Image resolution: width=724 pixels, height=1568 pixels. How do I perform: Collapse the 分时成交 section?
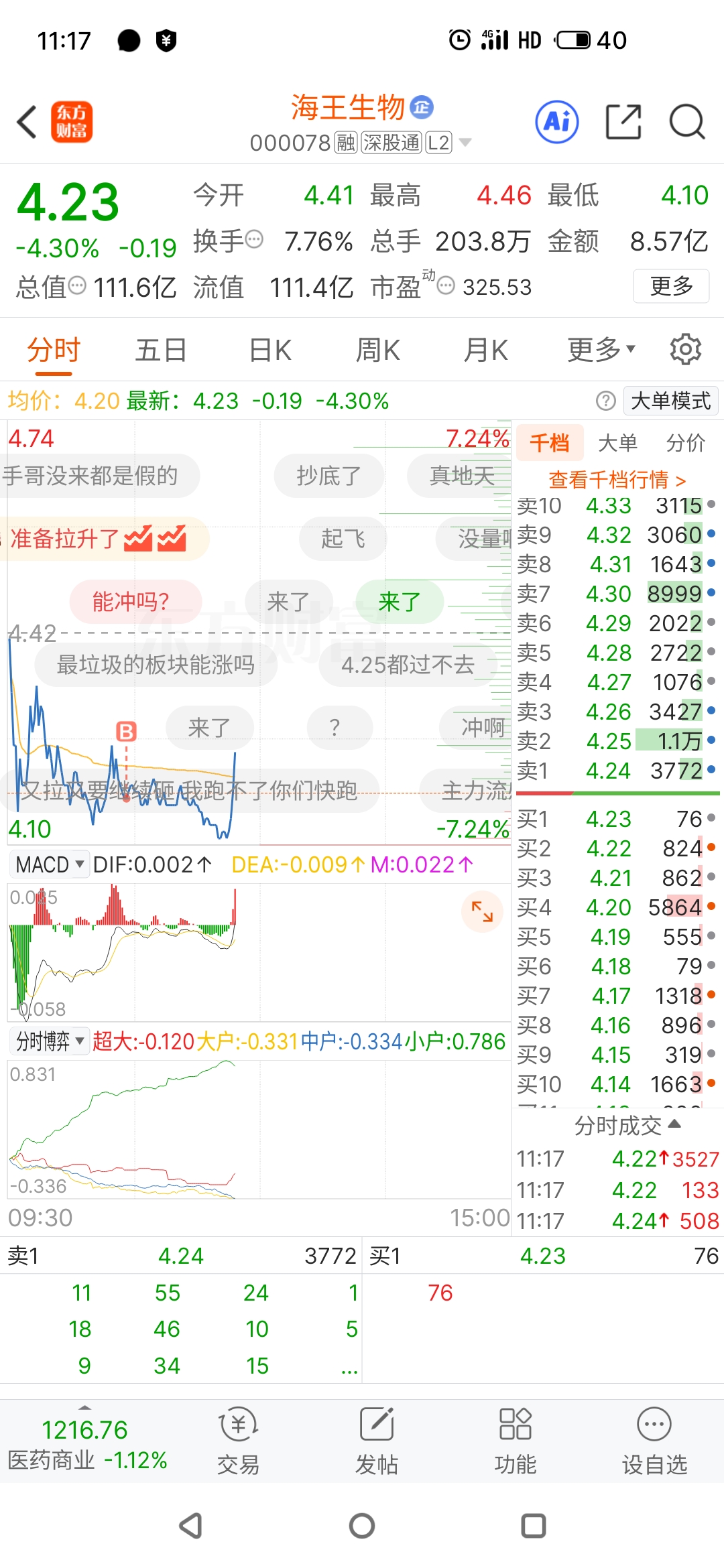[627, 1125]
